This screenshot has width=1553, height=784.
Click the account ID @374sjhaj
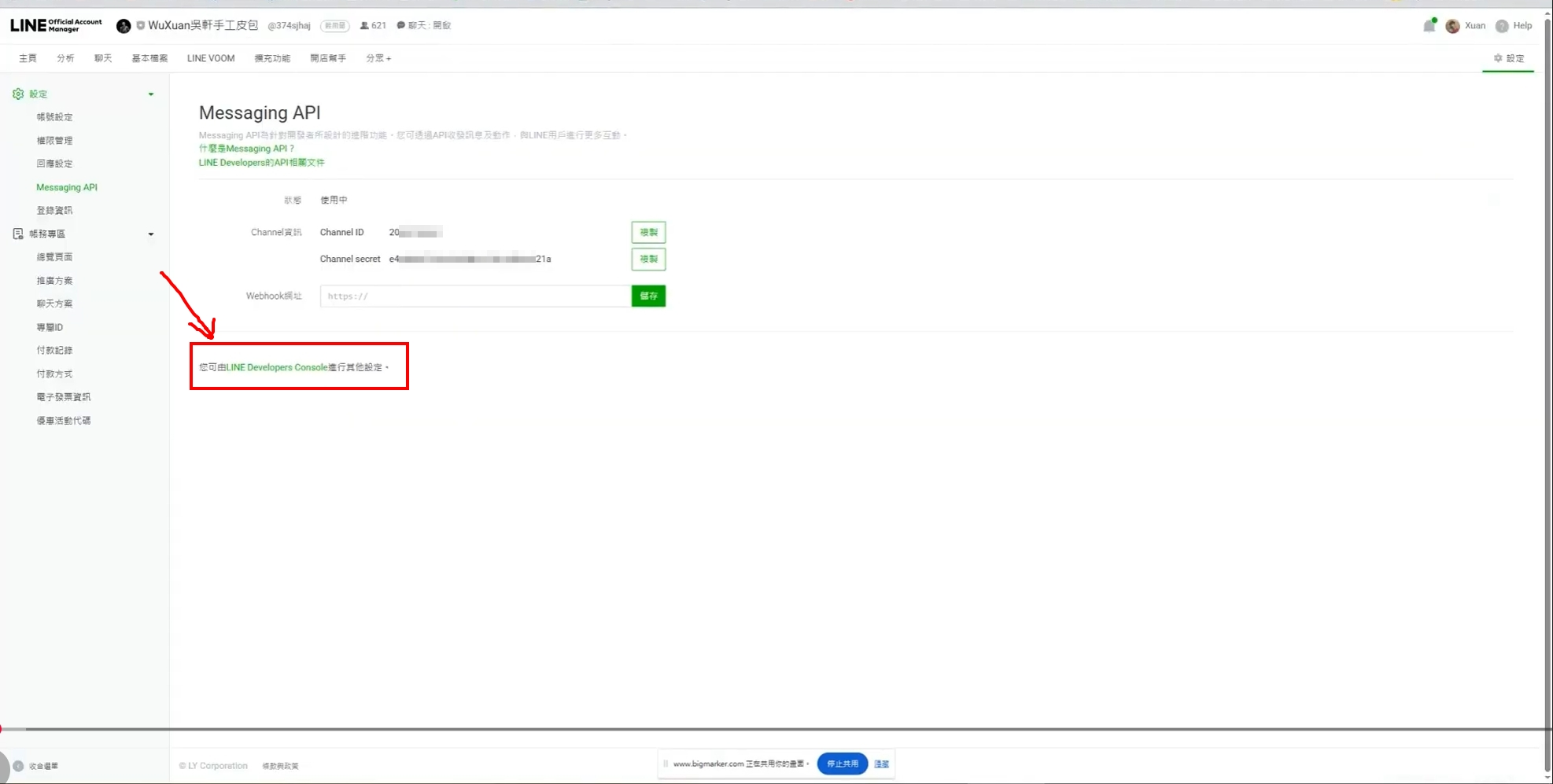289,26
